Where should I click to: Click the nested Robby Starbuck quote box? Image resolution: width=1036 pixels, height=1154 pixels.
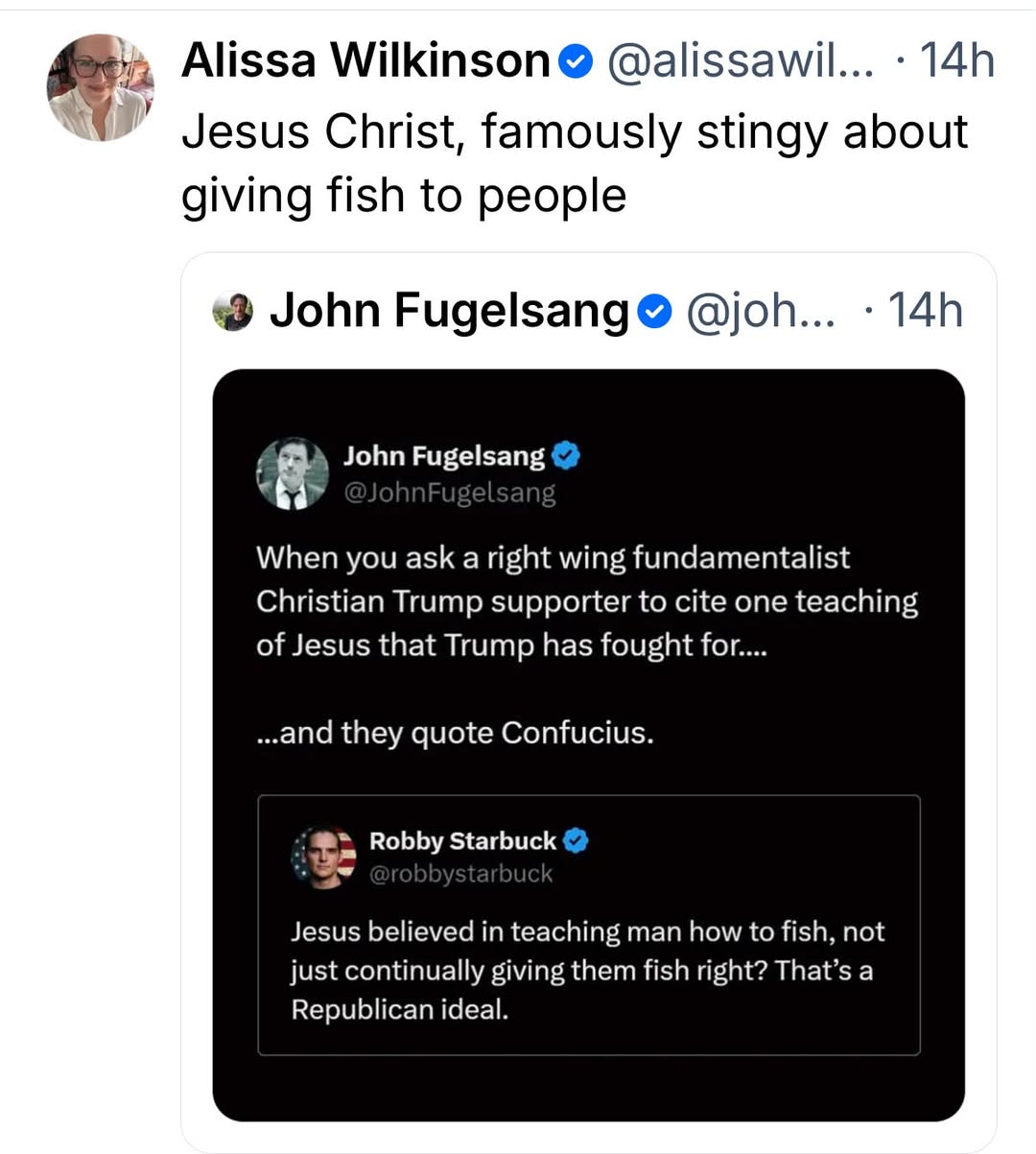click(x=589, y=926)
